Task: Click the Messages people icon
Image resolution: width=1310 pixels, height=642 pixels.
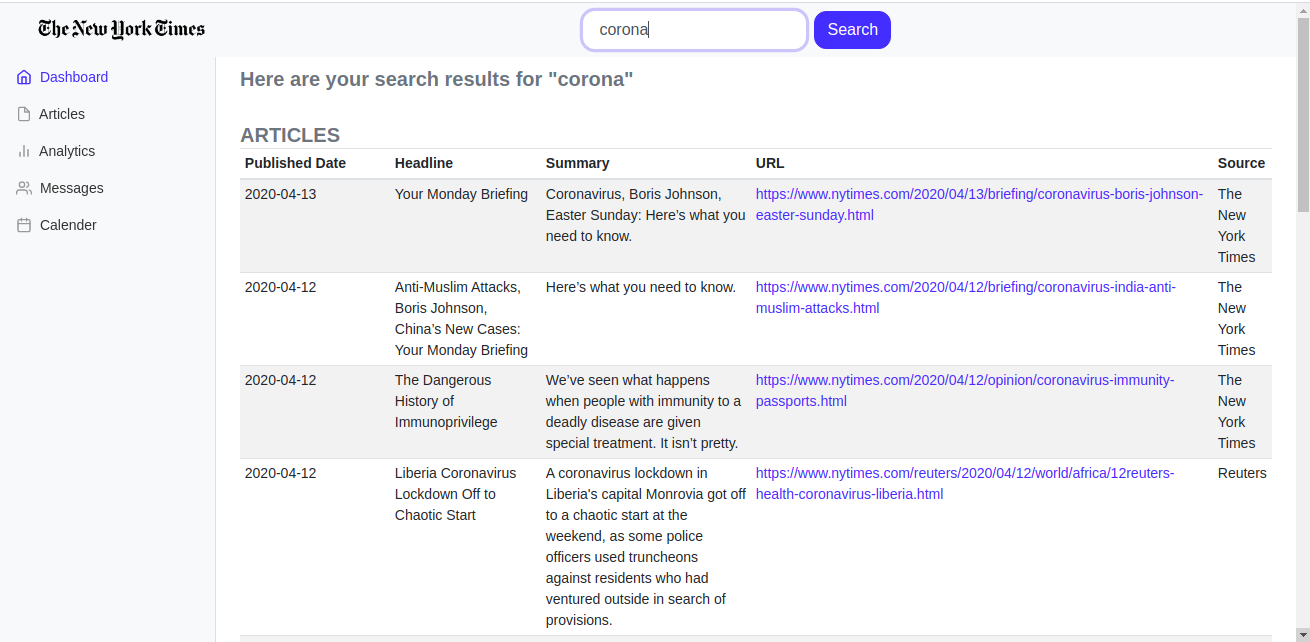Action: (24, 188)
